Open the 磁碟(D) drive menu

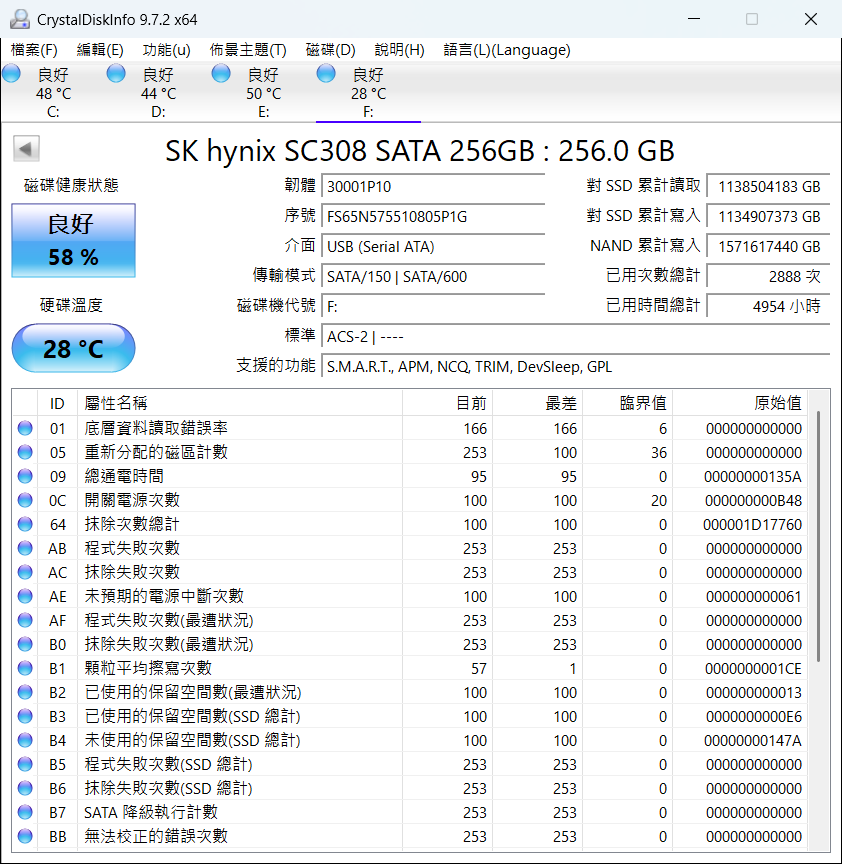tap(331, 49)
